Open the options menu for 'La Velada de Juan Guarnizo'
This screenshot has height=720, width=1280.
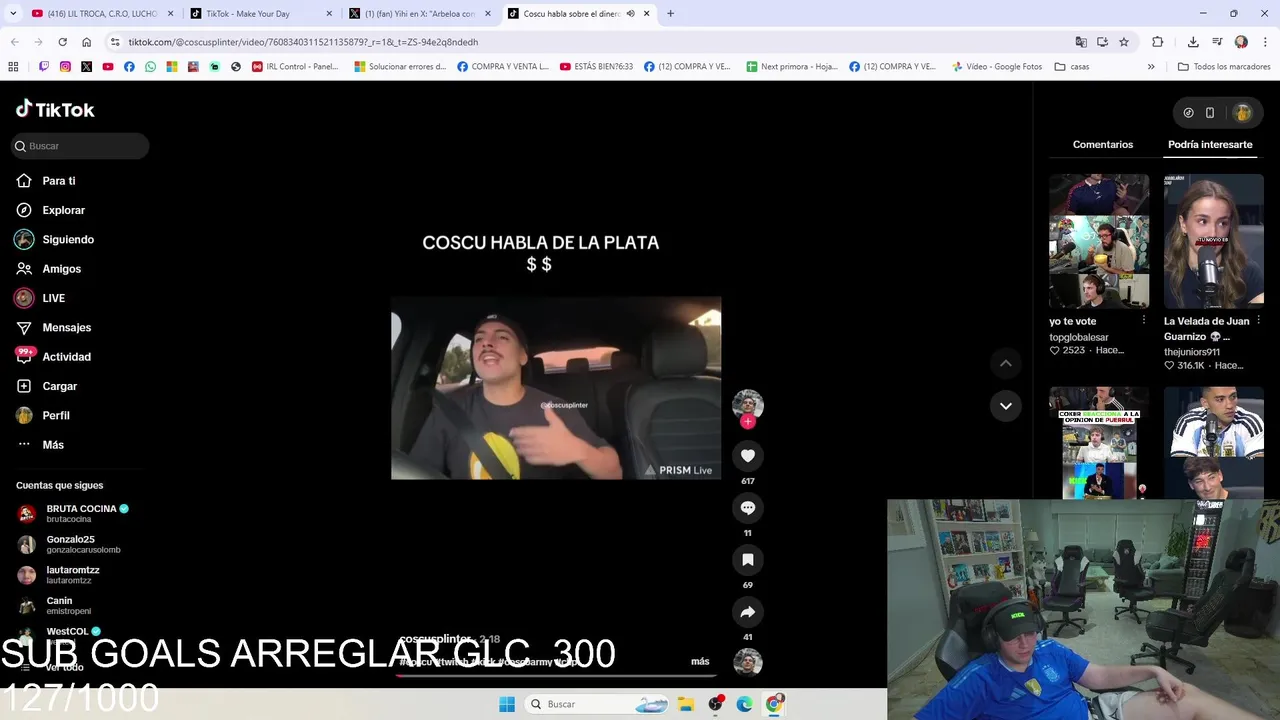(1258, 321)
